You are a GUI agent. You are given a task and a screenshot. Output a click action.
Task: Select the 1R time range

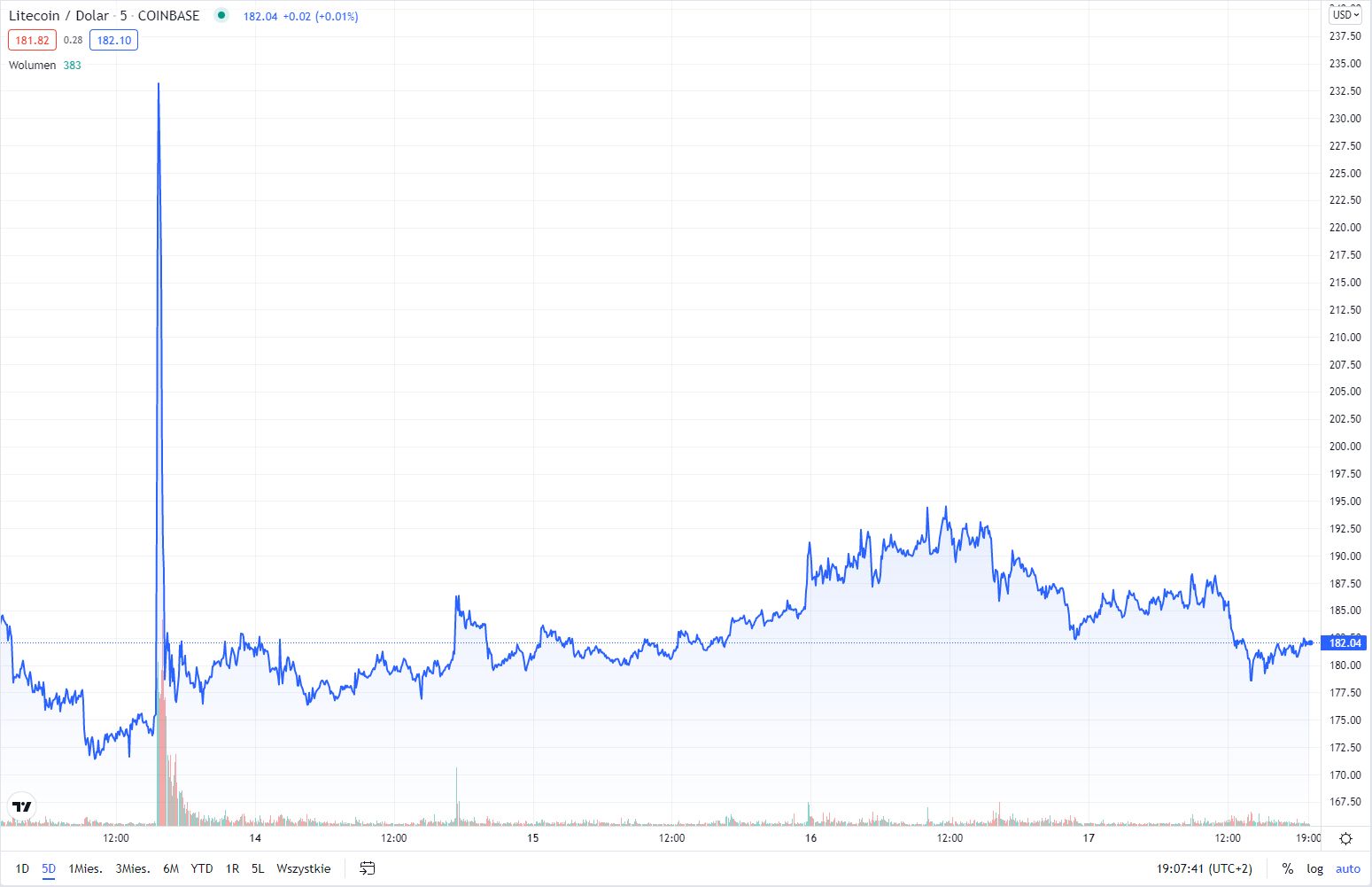232,868
